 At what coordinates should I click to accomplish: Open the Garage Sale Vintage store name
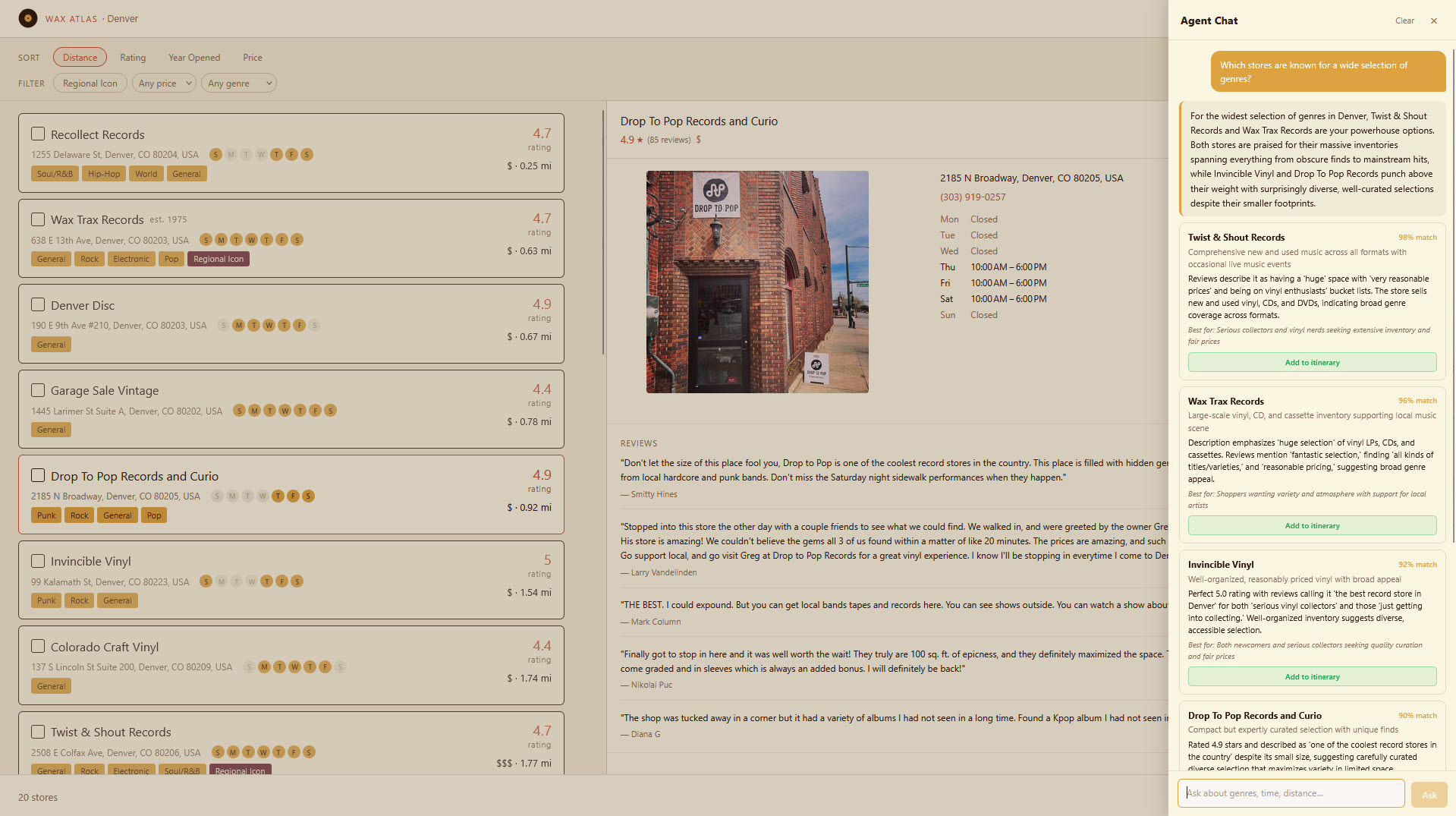105,391
